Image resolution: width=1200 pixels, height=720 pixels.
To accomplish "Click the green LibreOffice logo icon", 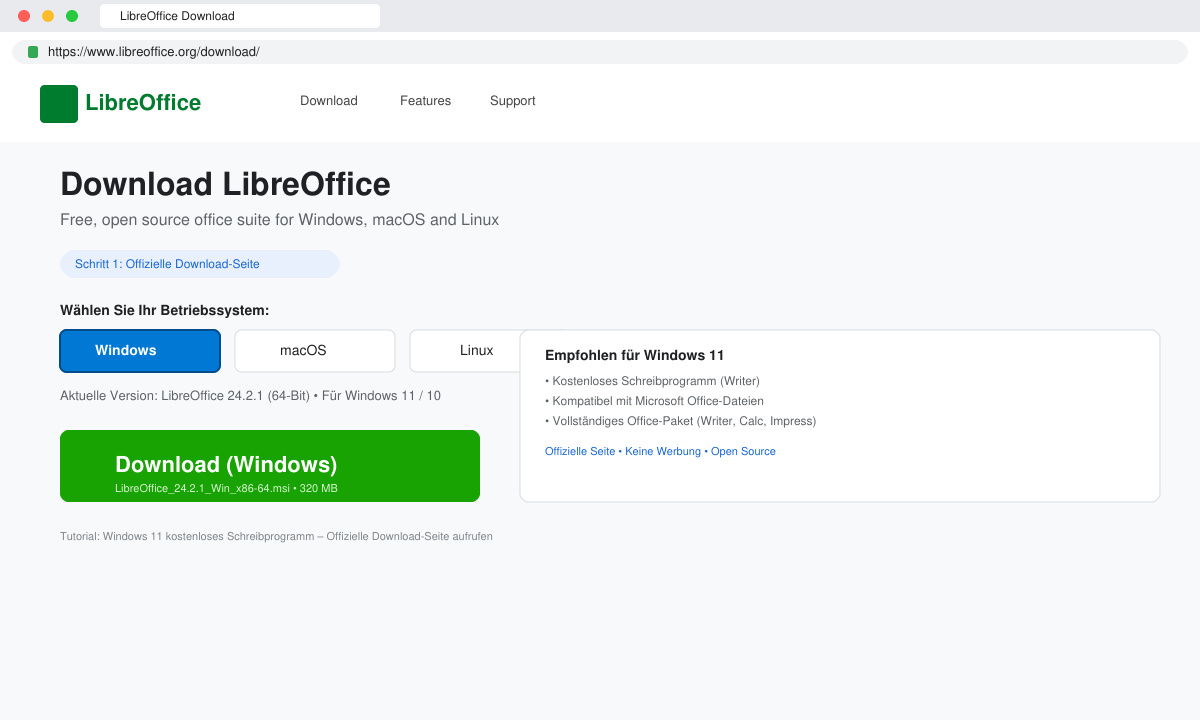I will click(x=59, y=104).
